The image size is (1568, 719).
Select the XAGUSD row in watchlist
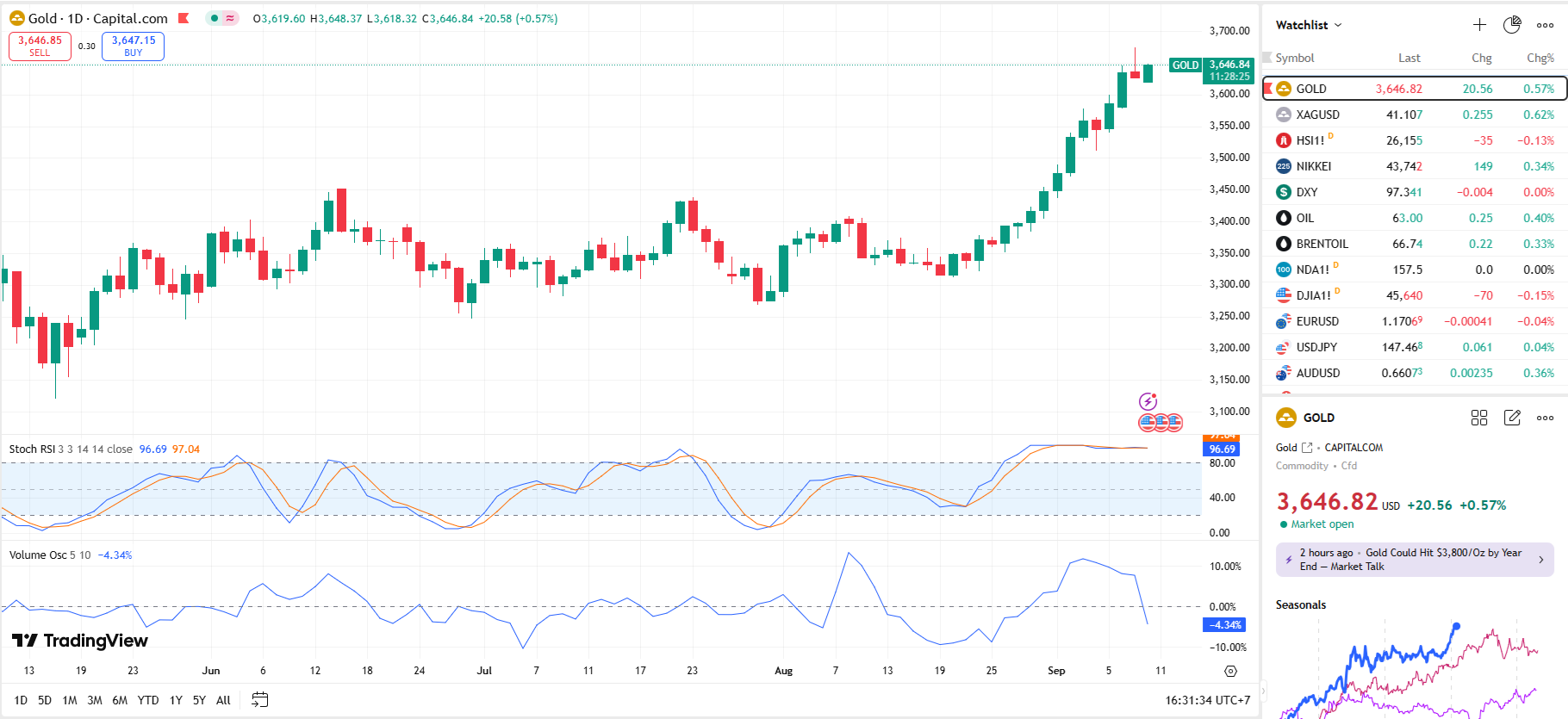point(1413,115)
